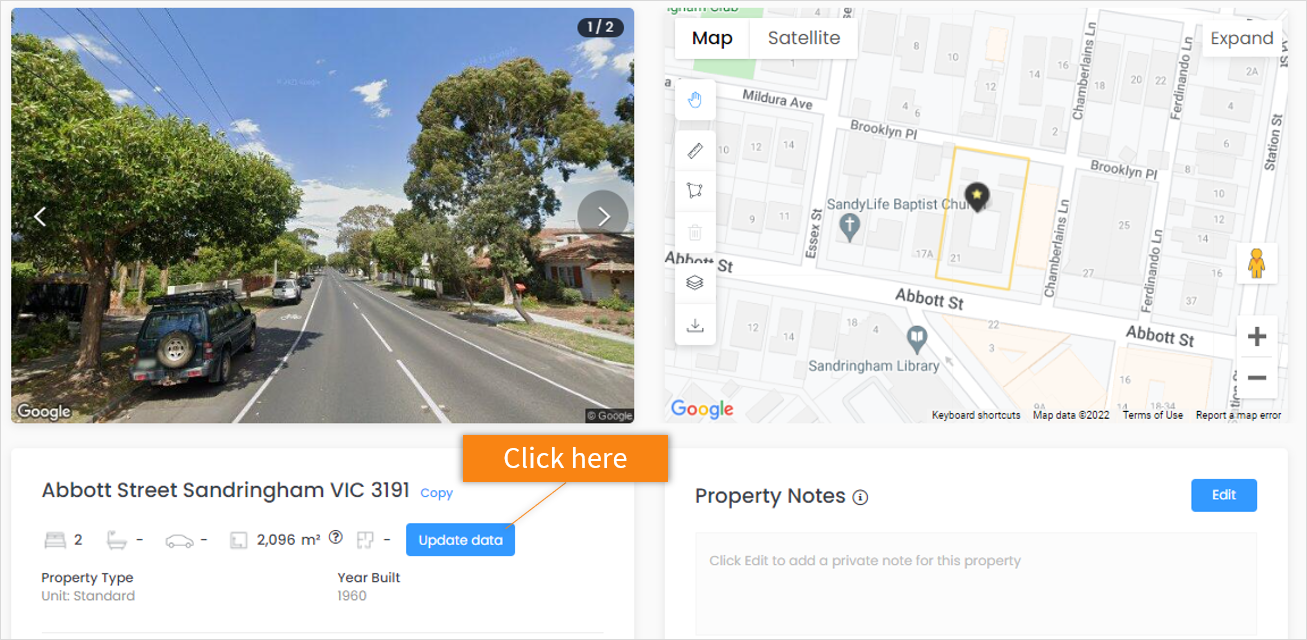1307x640 pixels.
Task: Zoom out on the map
Action: [x=1257, y=378]
